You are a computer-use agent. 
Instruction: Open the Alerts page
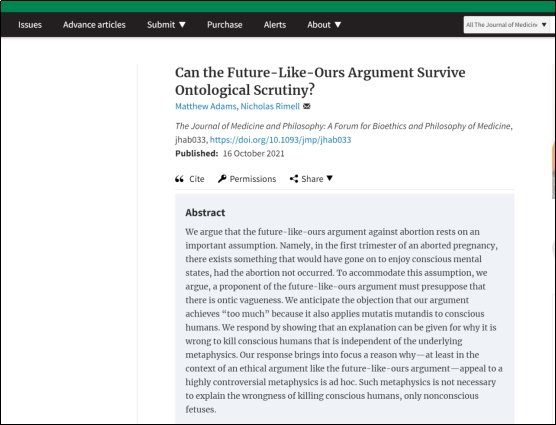point(275,25)
